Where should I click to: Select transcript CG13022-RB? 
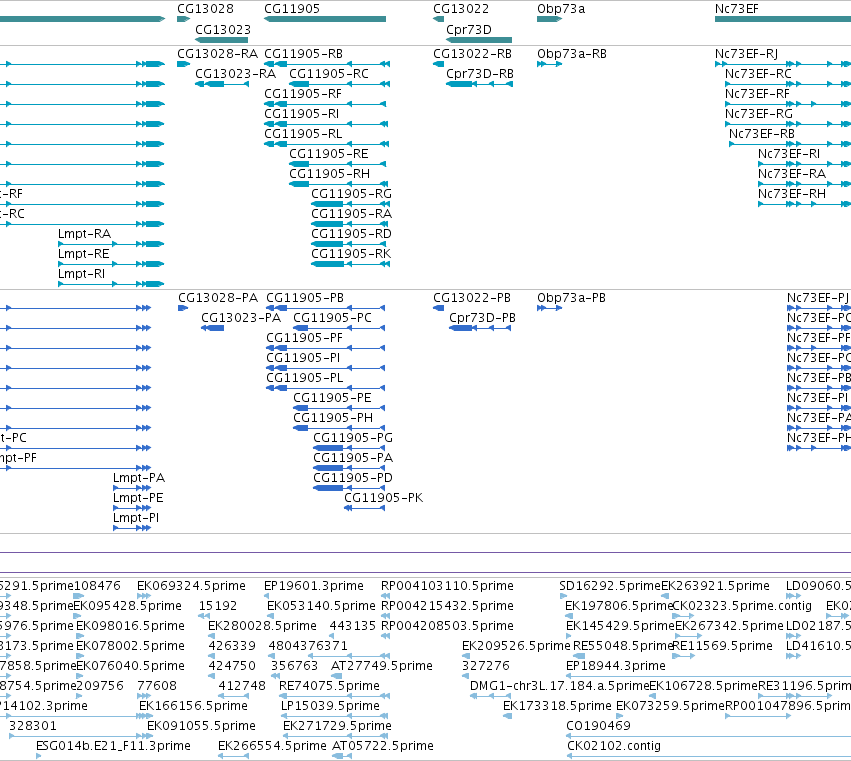coord(472,54)
